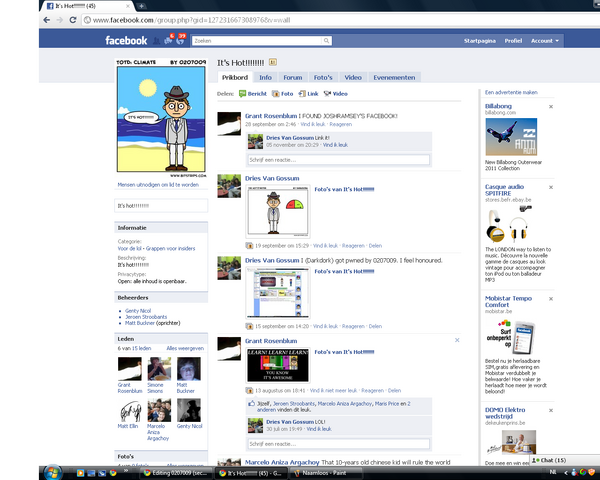Switch to the Info tab
Viewport: 600px width, 480px height.
pos(265,77)
